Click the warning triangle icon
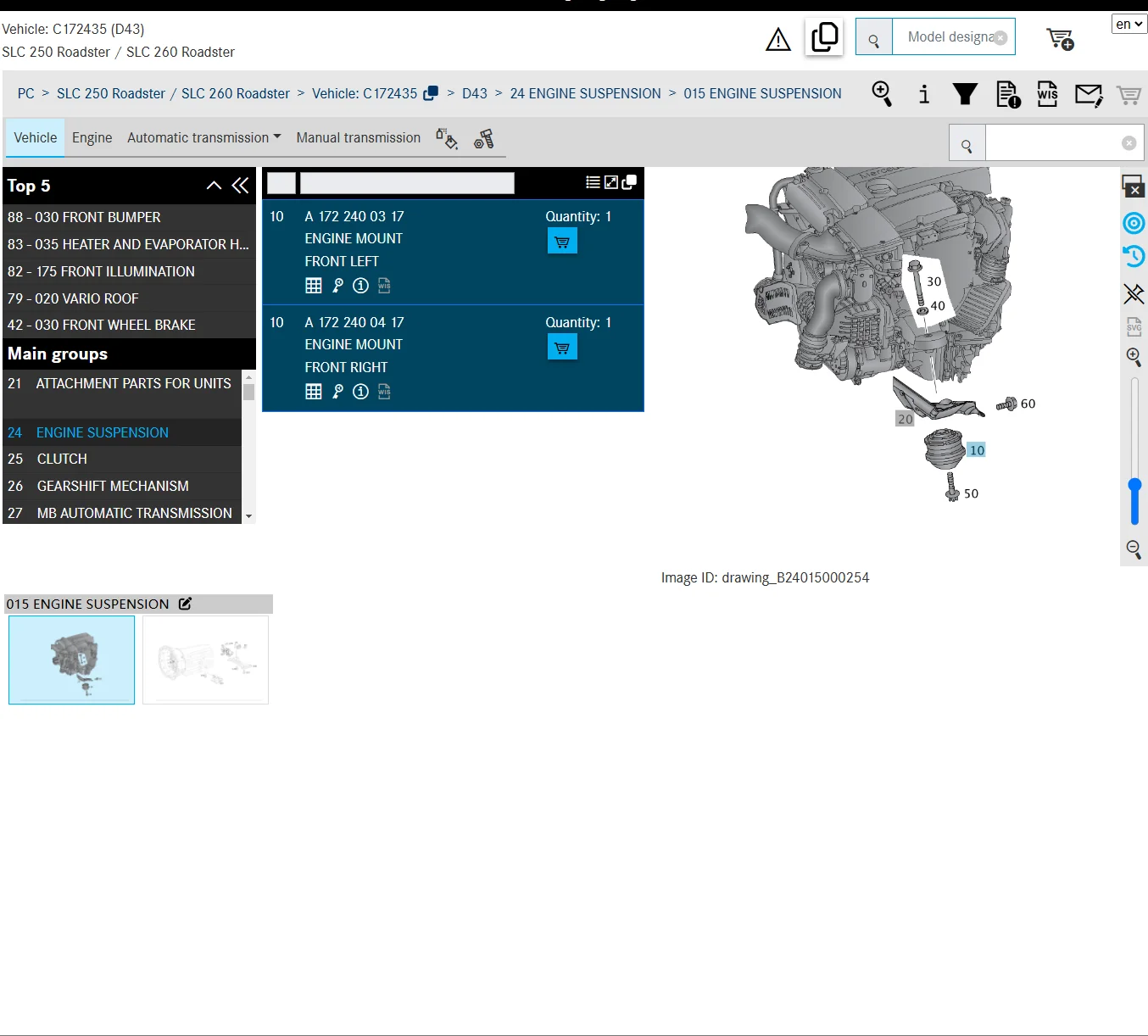 [x=777, y=39]
